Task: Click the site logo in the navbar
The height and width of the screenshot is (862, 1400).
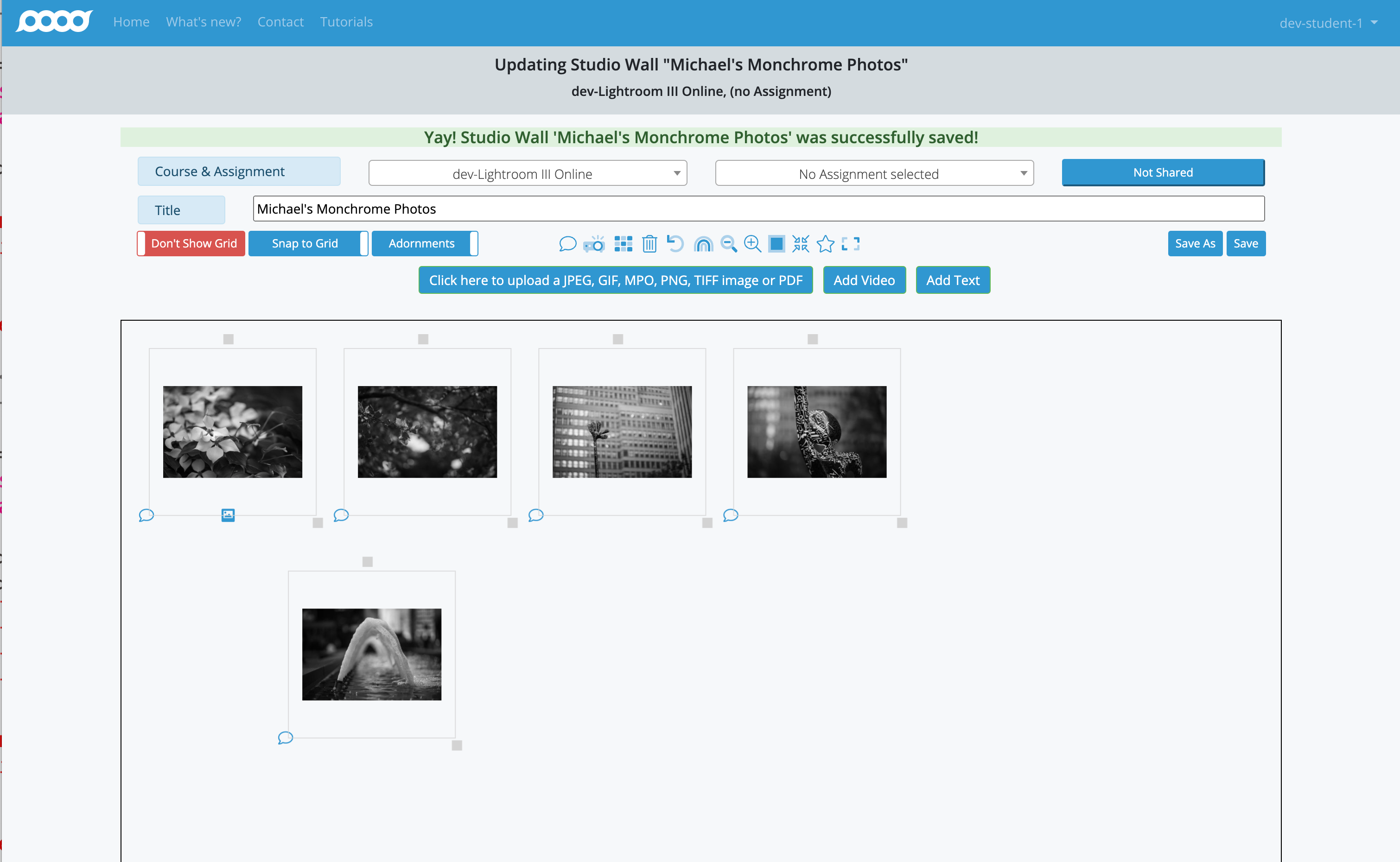Action: pos(54,22)
